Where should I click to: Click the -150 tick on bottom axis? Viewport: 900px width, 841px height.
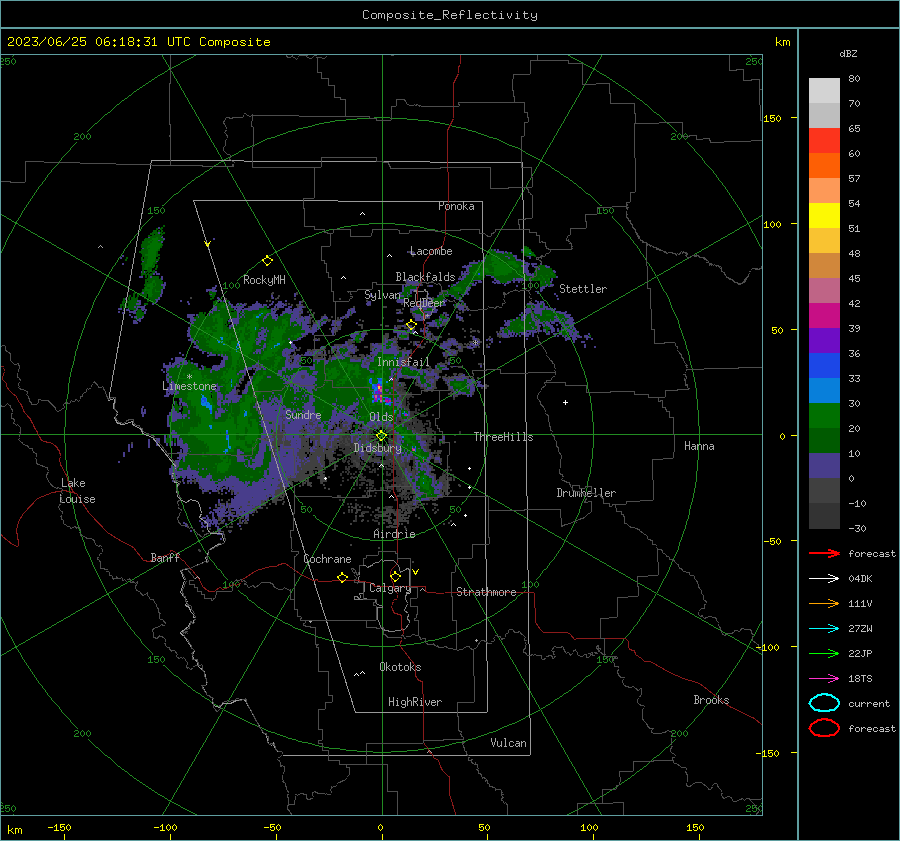point(59,827)
